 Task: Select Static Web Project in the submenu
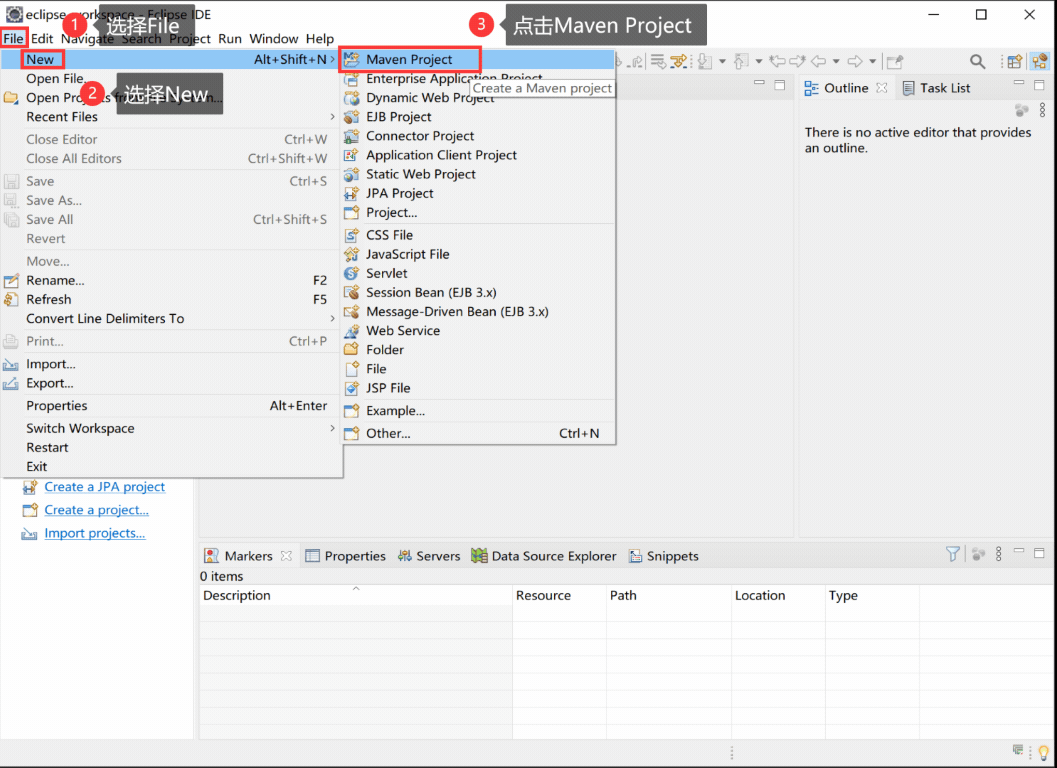(478, 174)
